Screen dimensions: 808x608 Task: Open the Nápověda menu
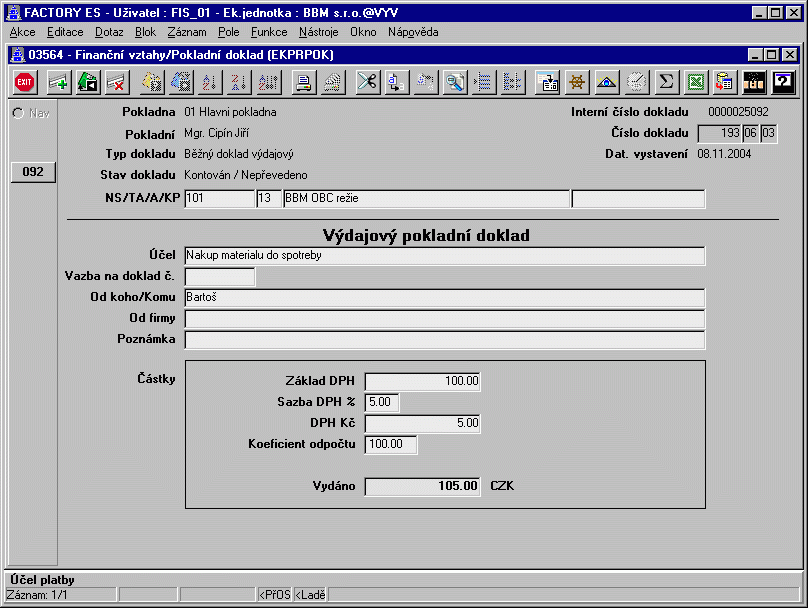coord(413,32)
